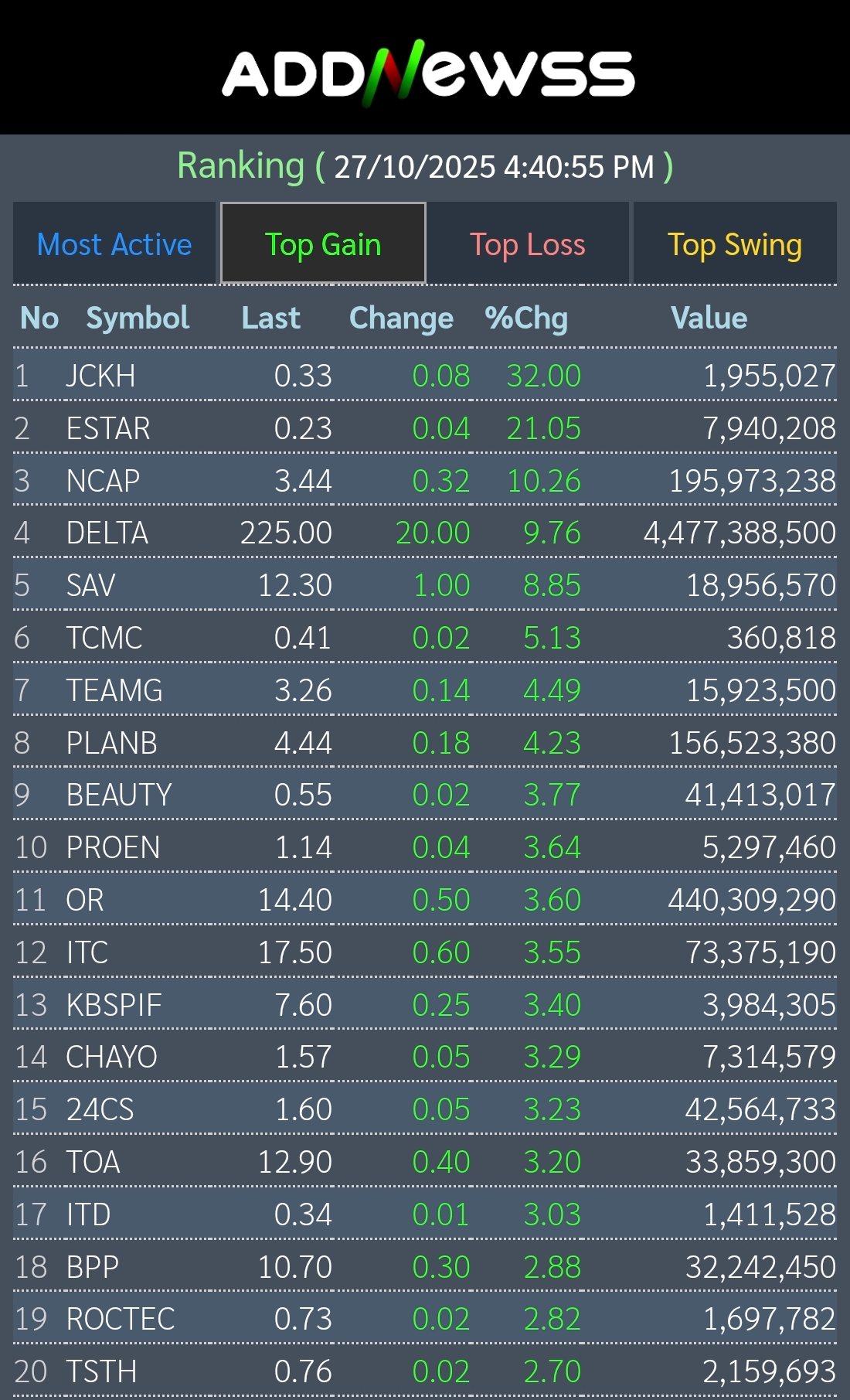Click the ROCTEC symbol
Screen dimensions: 850x1400
[121, 1319]
